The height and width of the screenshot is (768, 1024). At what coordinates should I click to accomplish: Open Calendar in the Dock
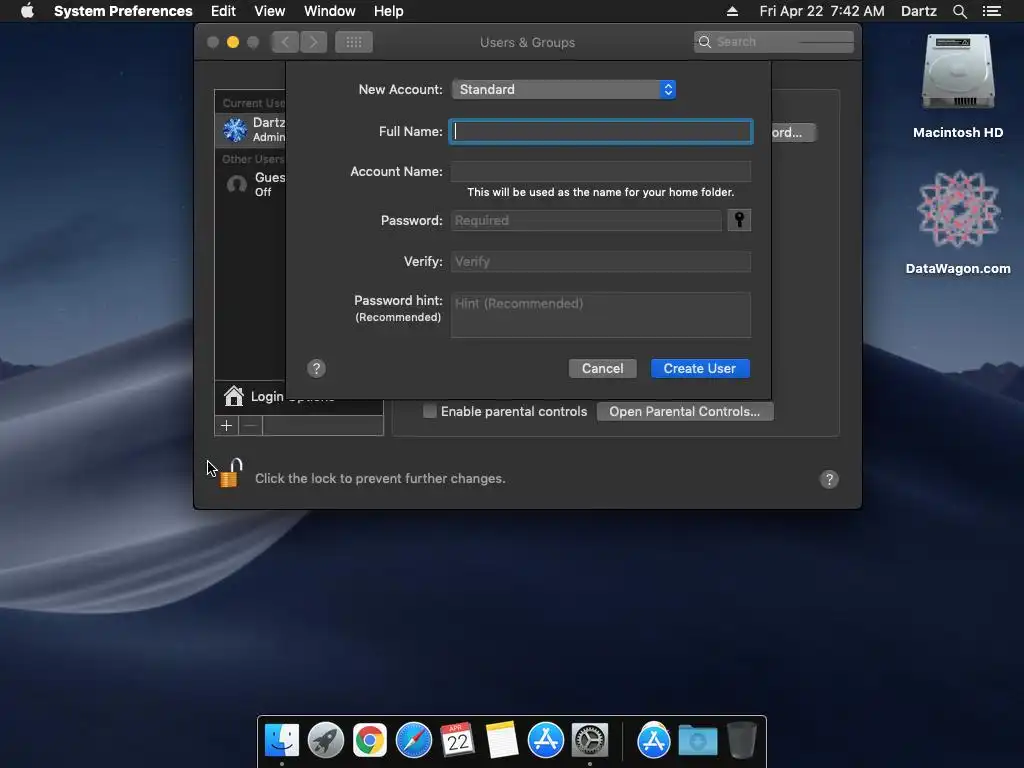pyautogui.click(x=457, y=740)
